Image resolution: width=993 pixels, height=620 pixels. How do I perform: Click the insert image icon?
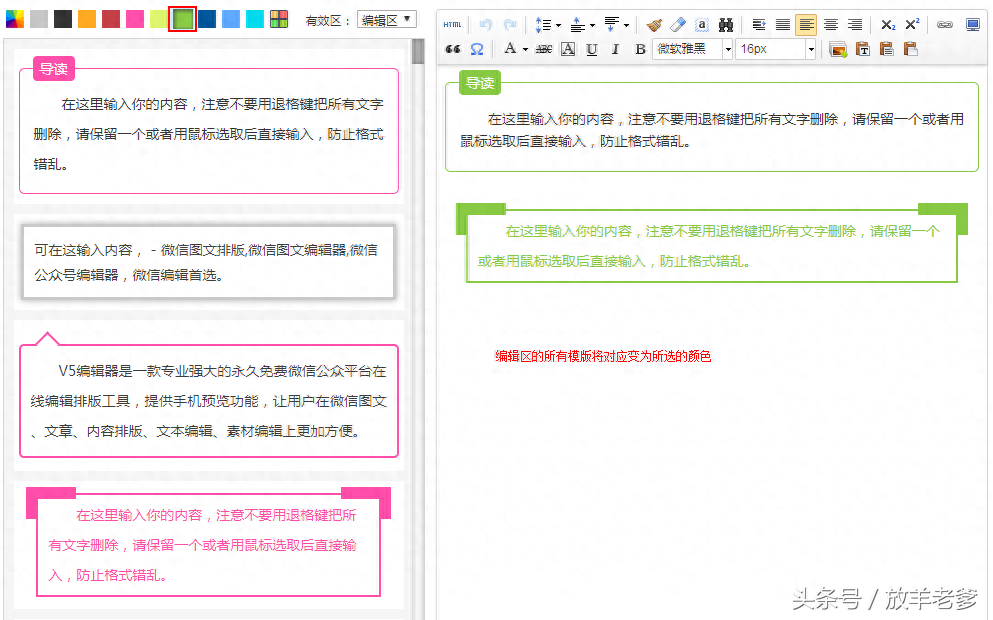[x=838, y=49]
